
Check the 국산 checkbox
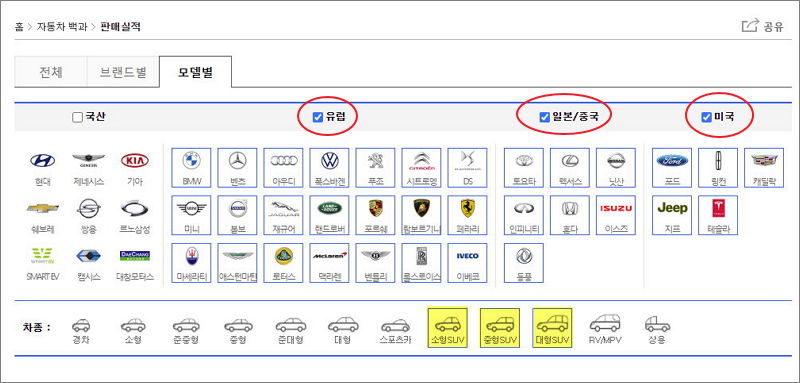77,118
